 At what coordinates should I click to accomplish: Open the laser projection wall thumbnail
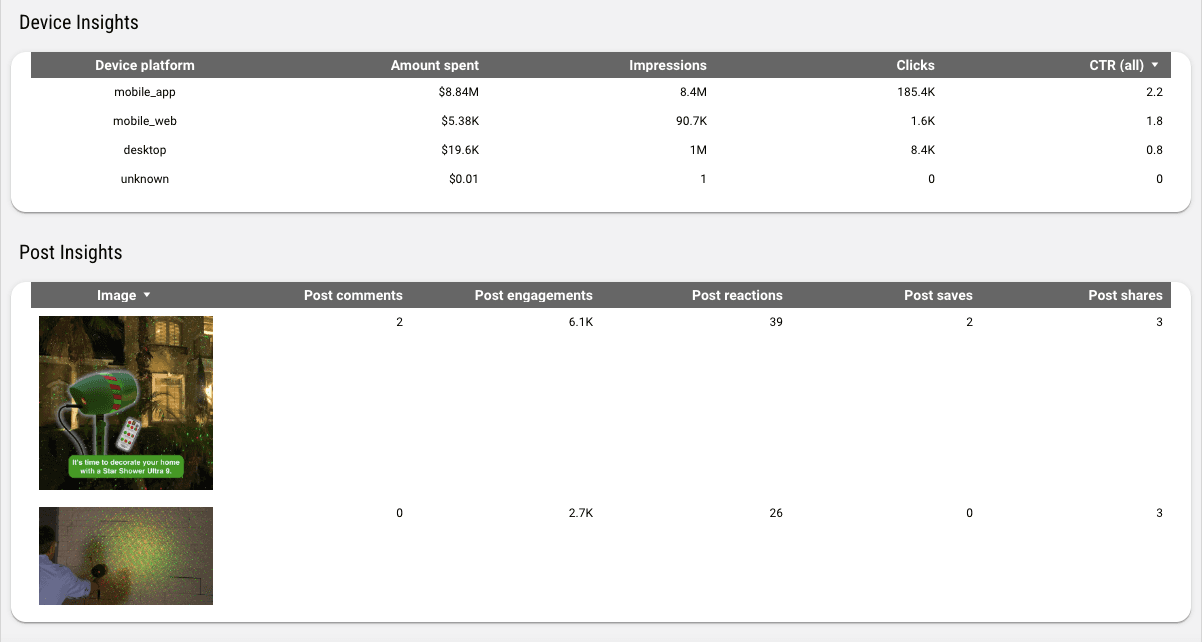tap(126, 556)
